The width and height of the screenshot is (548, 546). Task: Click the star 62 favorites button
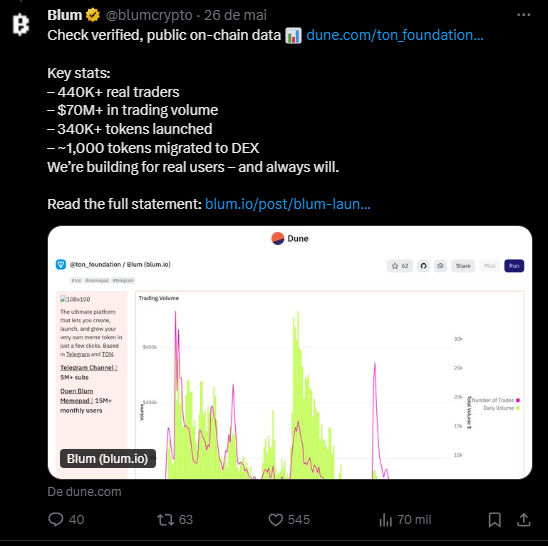[400, 266]
